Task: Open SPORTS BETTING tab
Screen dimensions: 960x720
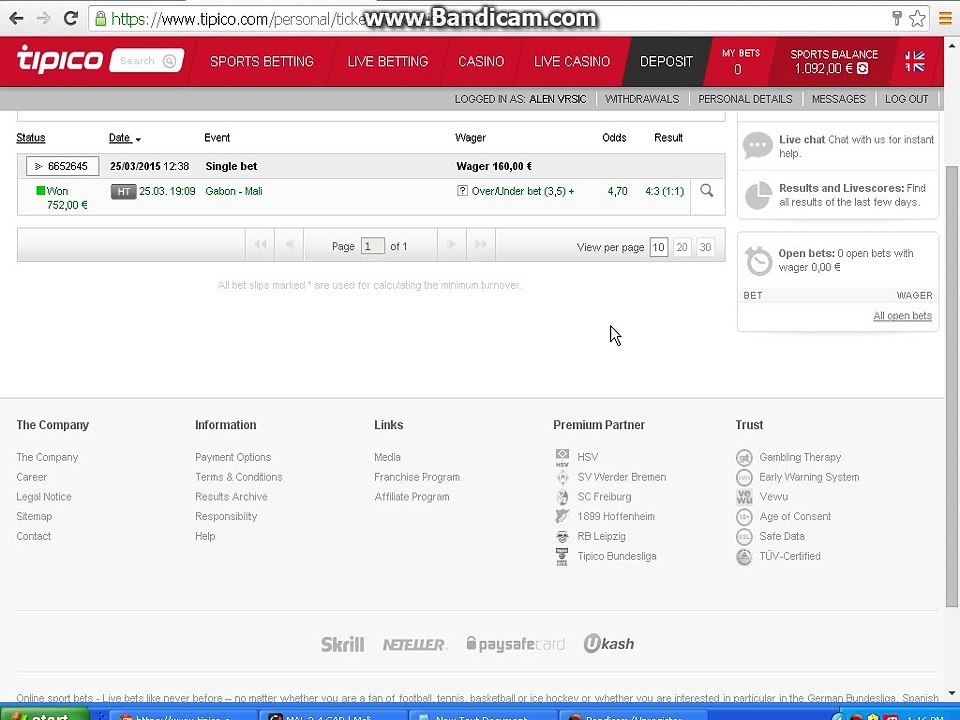Action: [x=261, y=61]
